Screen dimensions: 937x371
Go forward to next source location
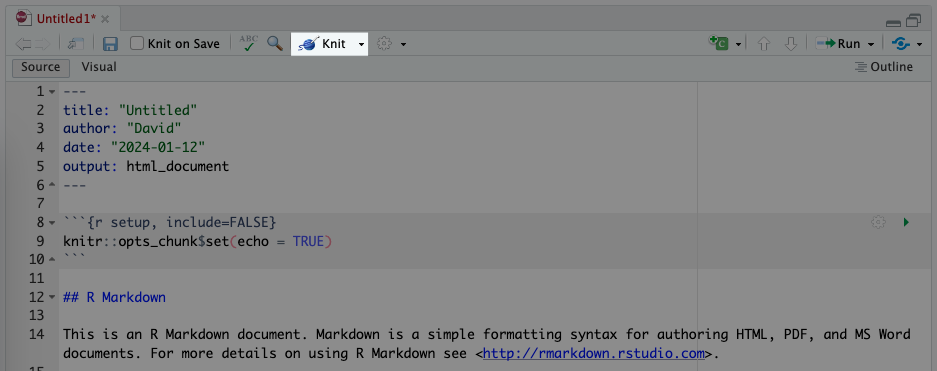pyautogui.click(x=42, y=44)
